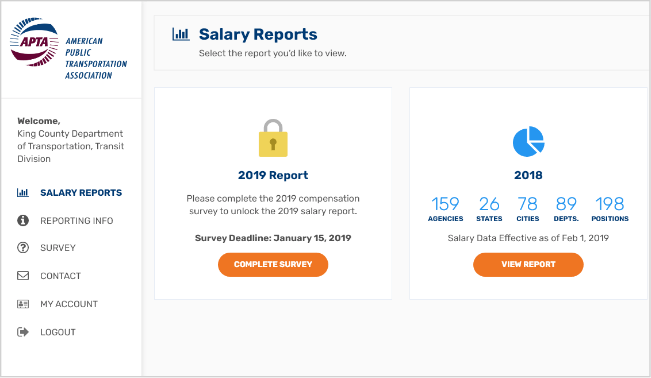Open the Contact page
Image resolution: width=651 pixels, height=378 pixels.
pos(61,276)
